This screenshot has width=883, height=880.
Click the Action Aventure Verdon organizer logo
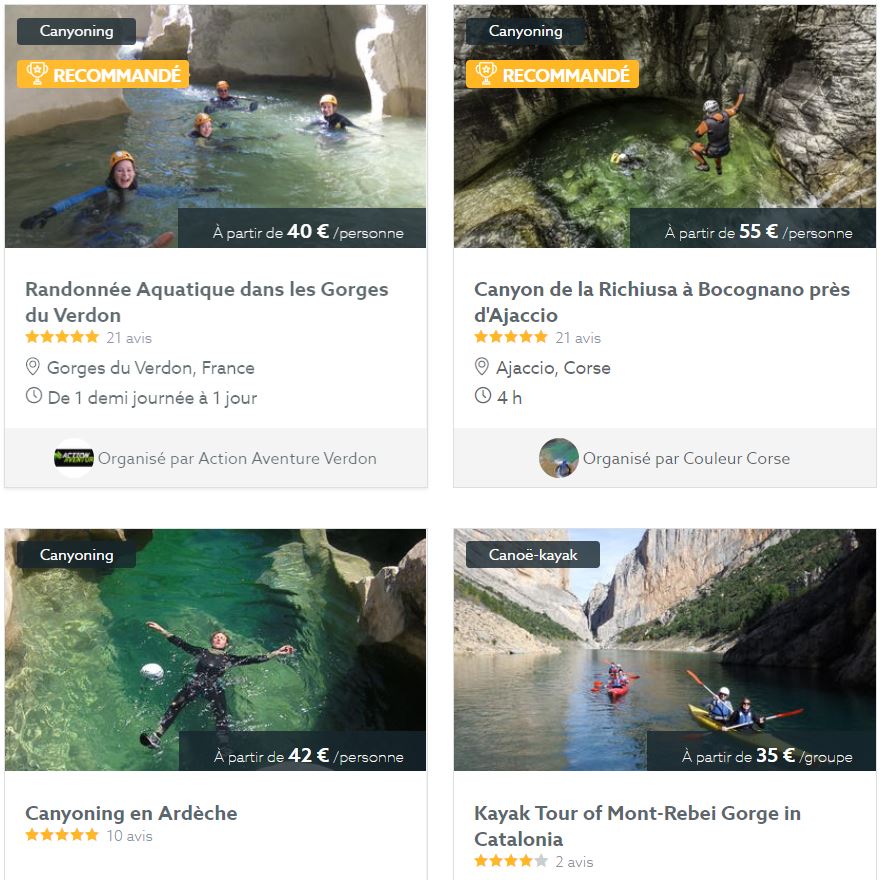(x=73, y=458)
